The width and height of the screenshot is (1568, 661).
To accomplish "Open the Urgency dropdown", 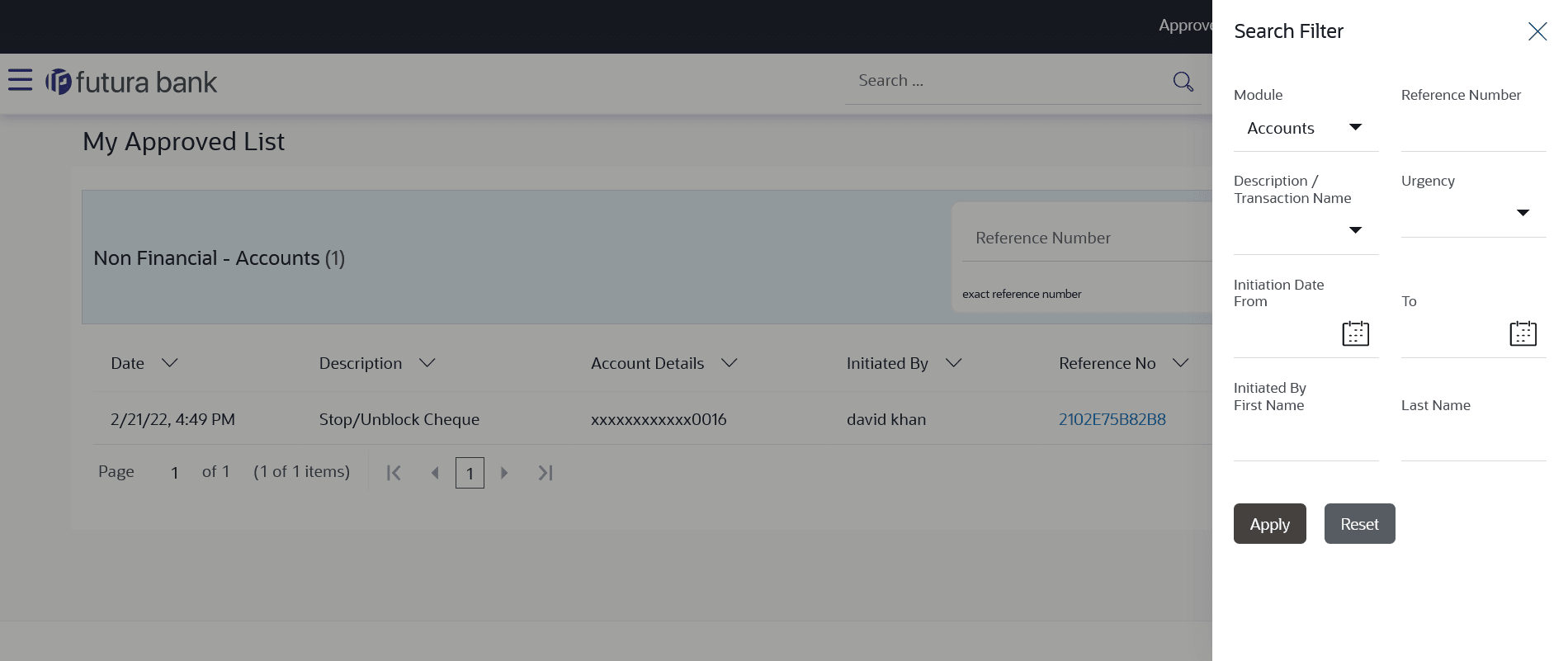I will click(1523, 213).
